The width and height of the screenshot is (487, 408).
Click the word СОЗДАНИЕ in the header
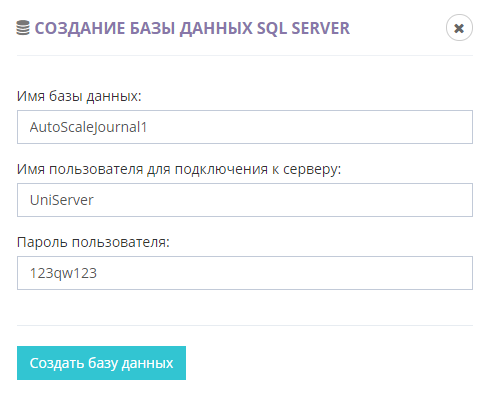click(80, 28)
